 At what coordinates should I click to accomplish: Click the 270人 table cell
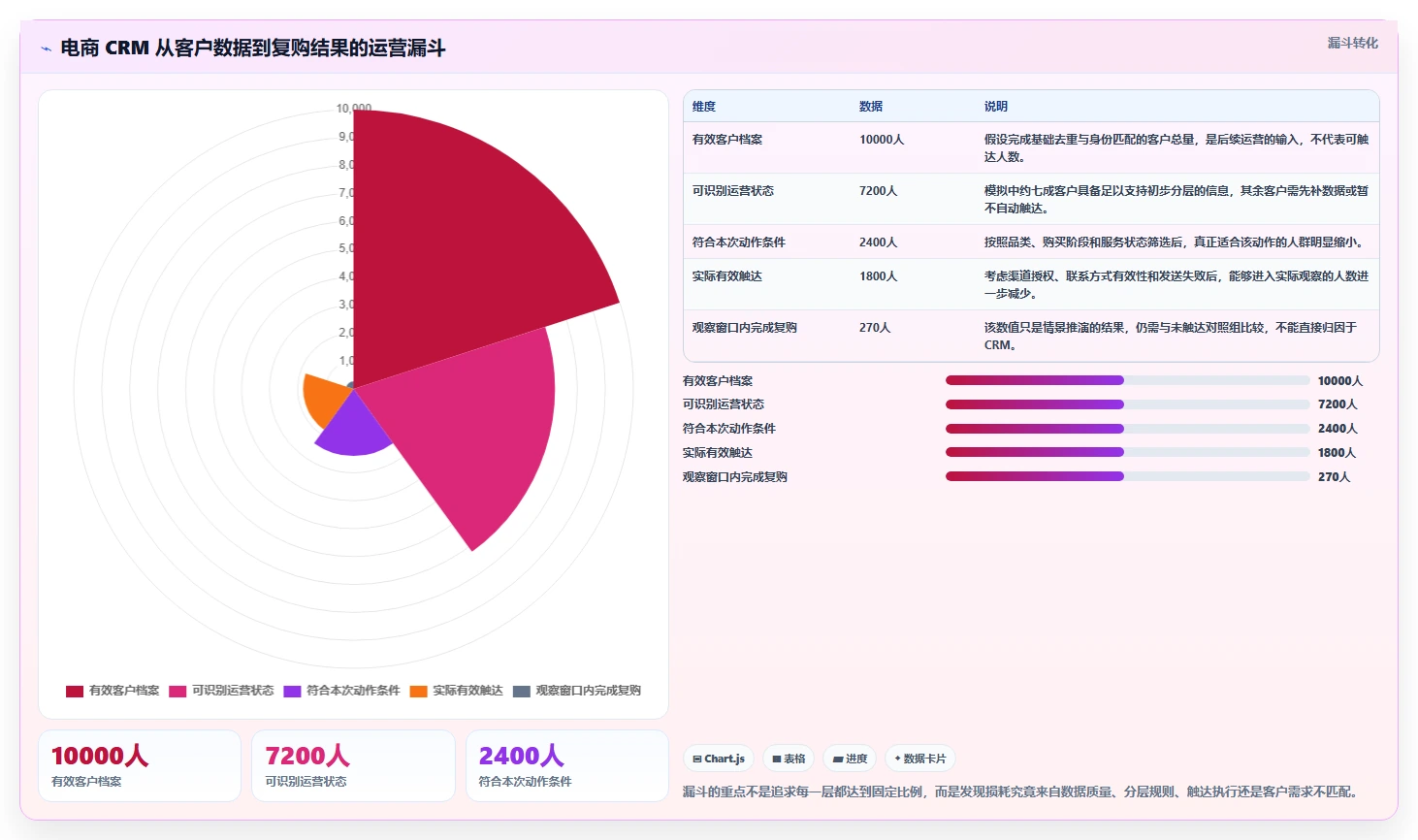(x=875, y=328)
